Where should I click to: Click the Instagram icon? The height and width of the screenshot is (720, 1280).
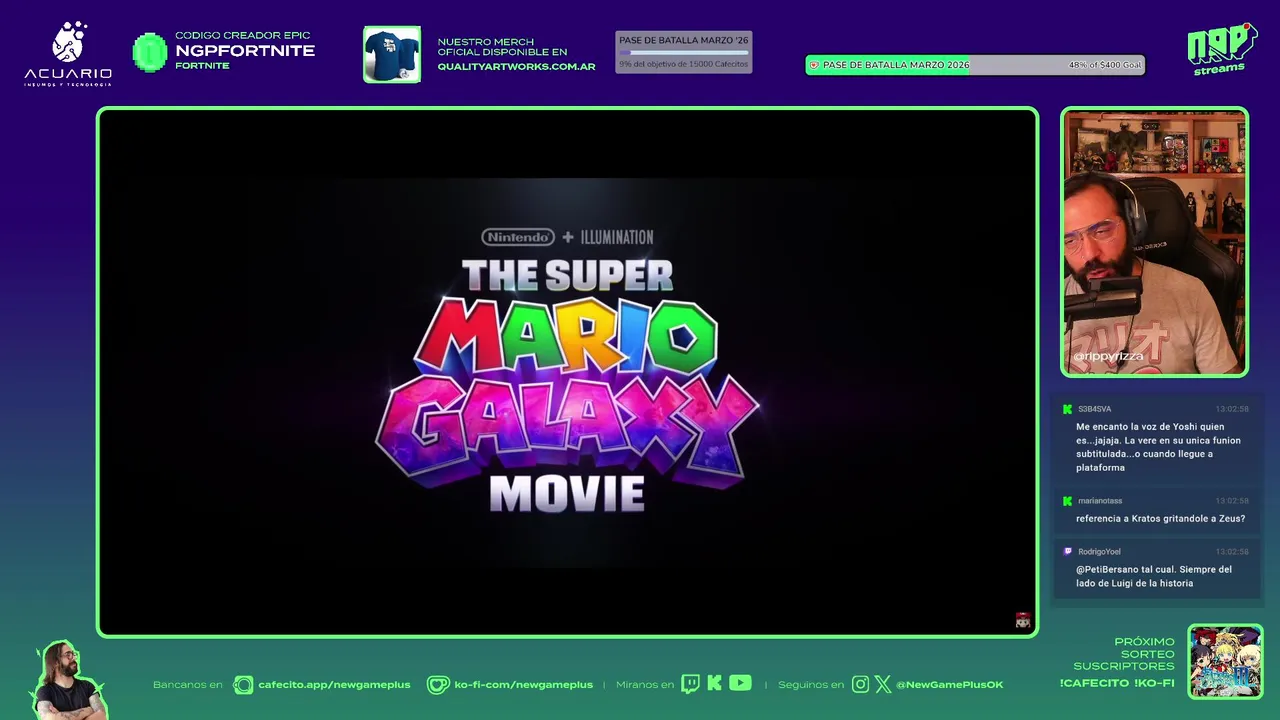pos(860,685)
